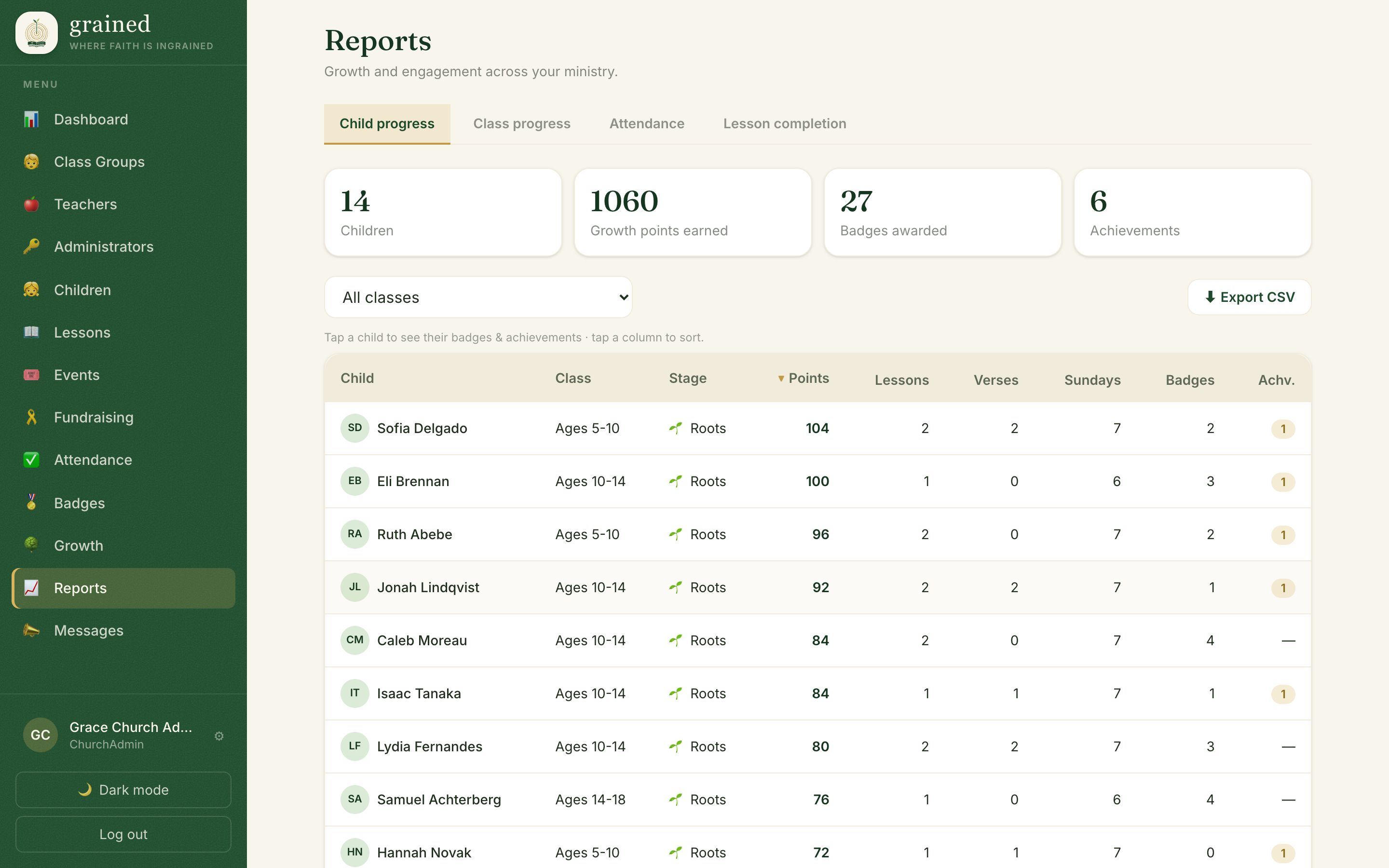Click Jonah Lindqvist's achievement badge count
1389x868 pixels.
(1283, 588)
